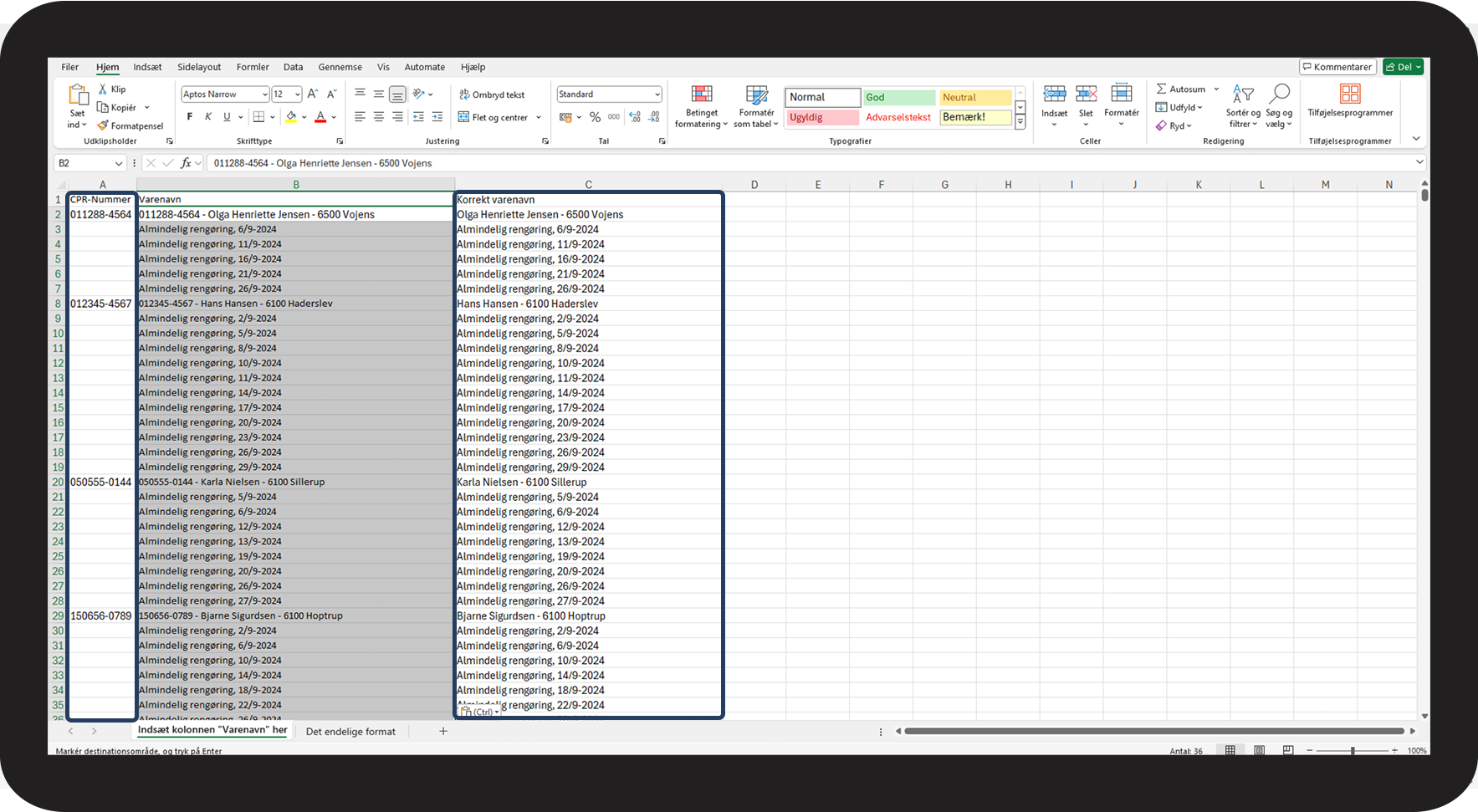Apply the Neutral cell style
Screen dimensions: 1478x812
click(x=975, y=97)
